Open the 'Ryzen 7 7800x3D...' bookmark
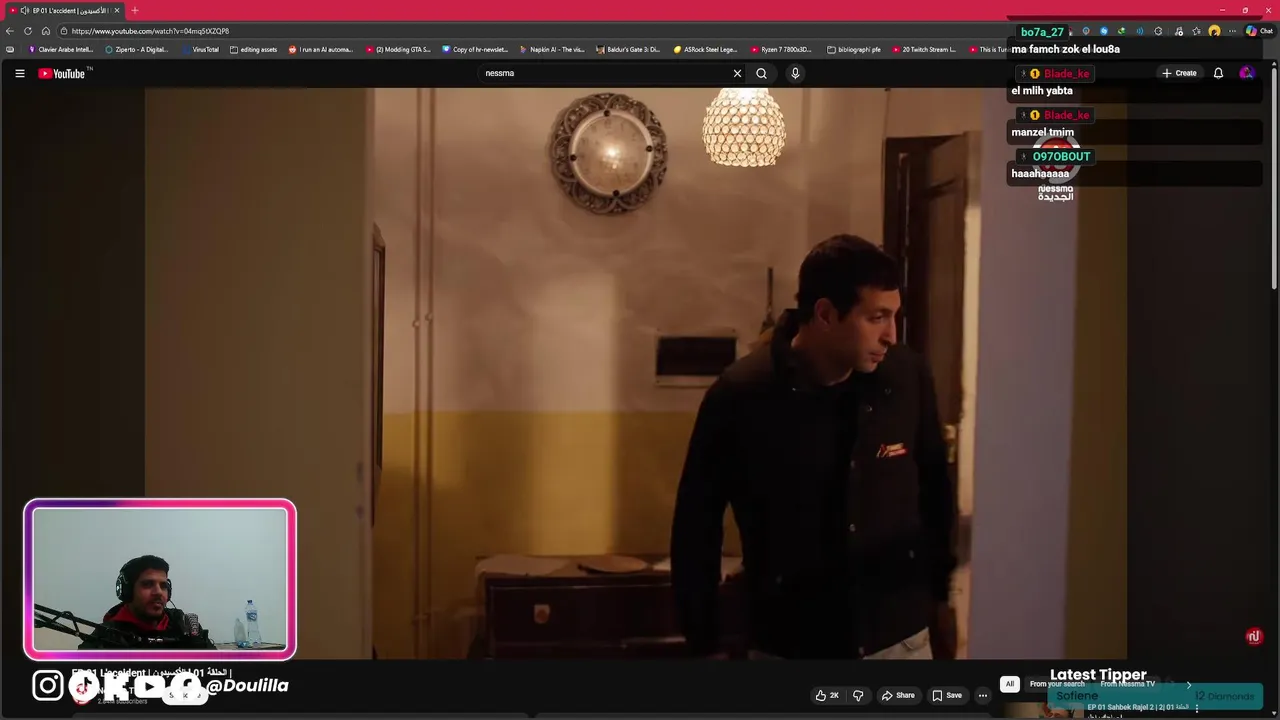Image resolution: width=1280 pixels, height=720 pixels. pyautogui.click(x=782, y=49)
